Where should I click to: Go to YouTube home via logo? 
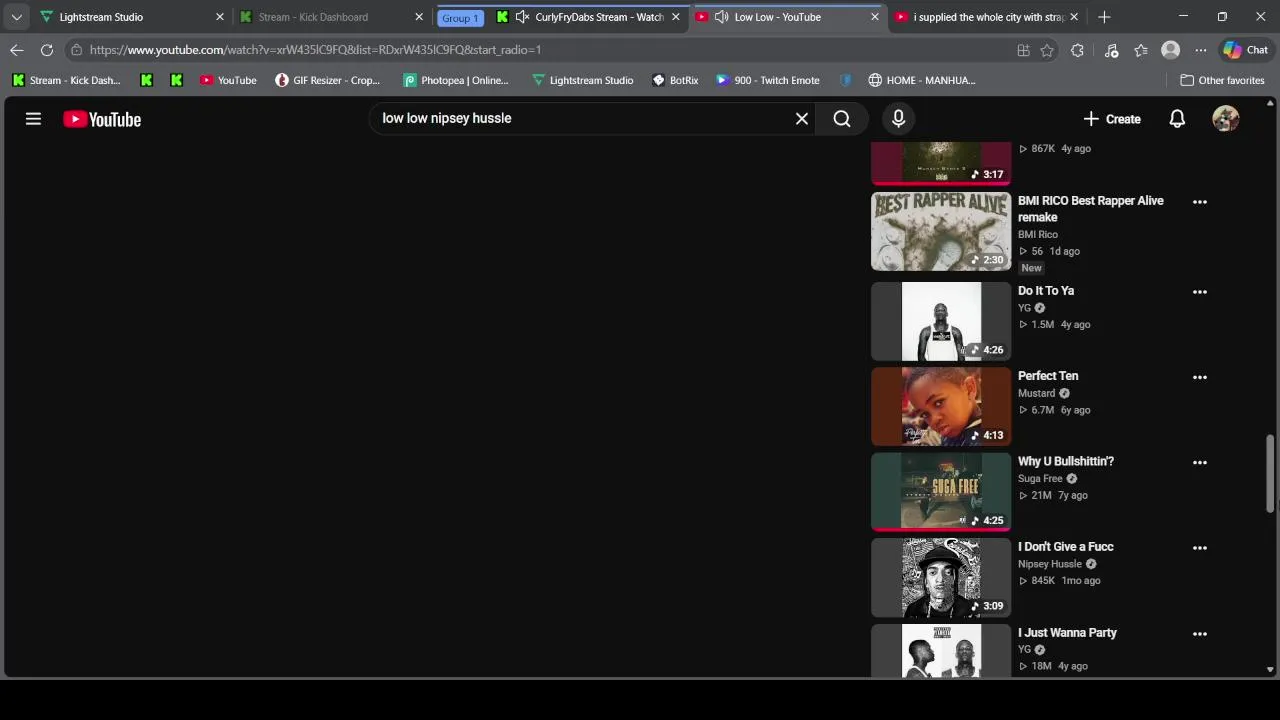(102, 119)
